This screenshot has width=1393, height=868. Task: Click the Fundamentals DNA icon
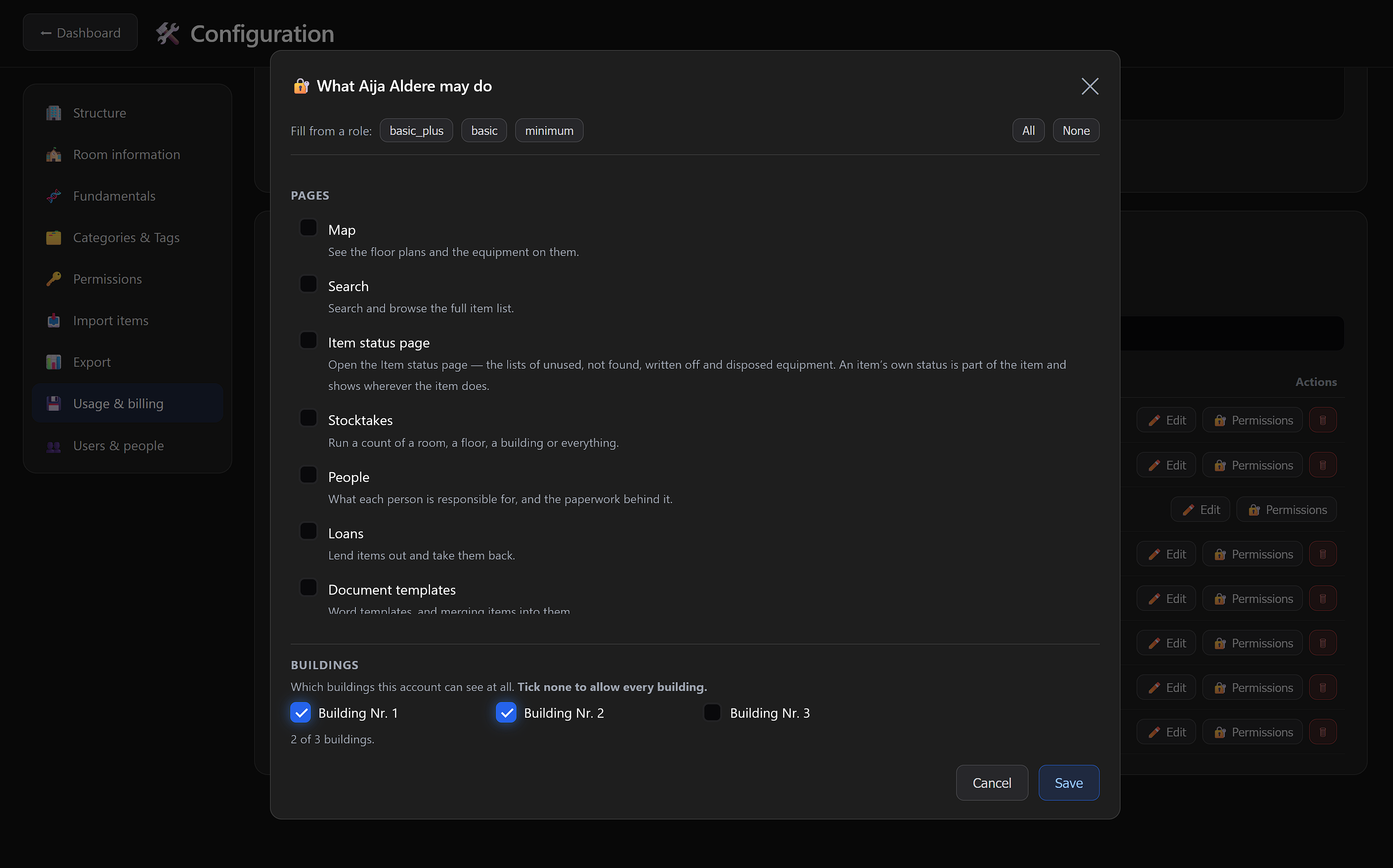pos(53,196)
